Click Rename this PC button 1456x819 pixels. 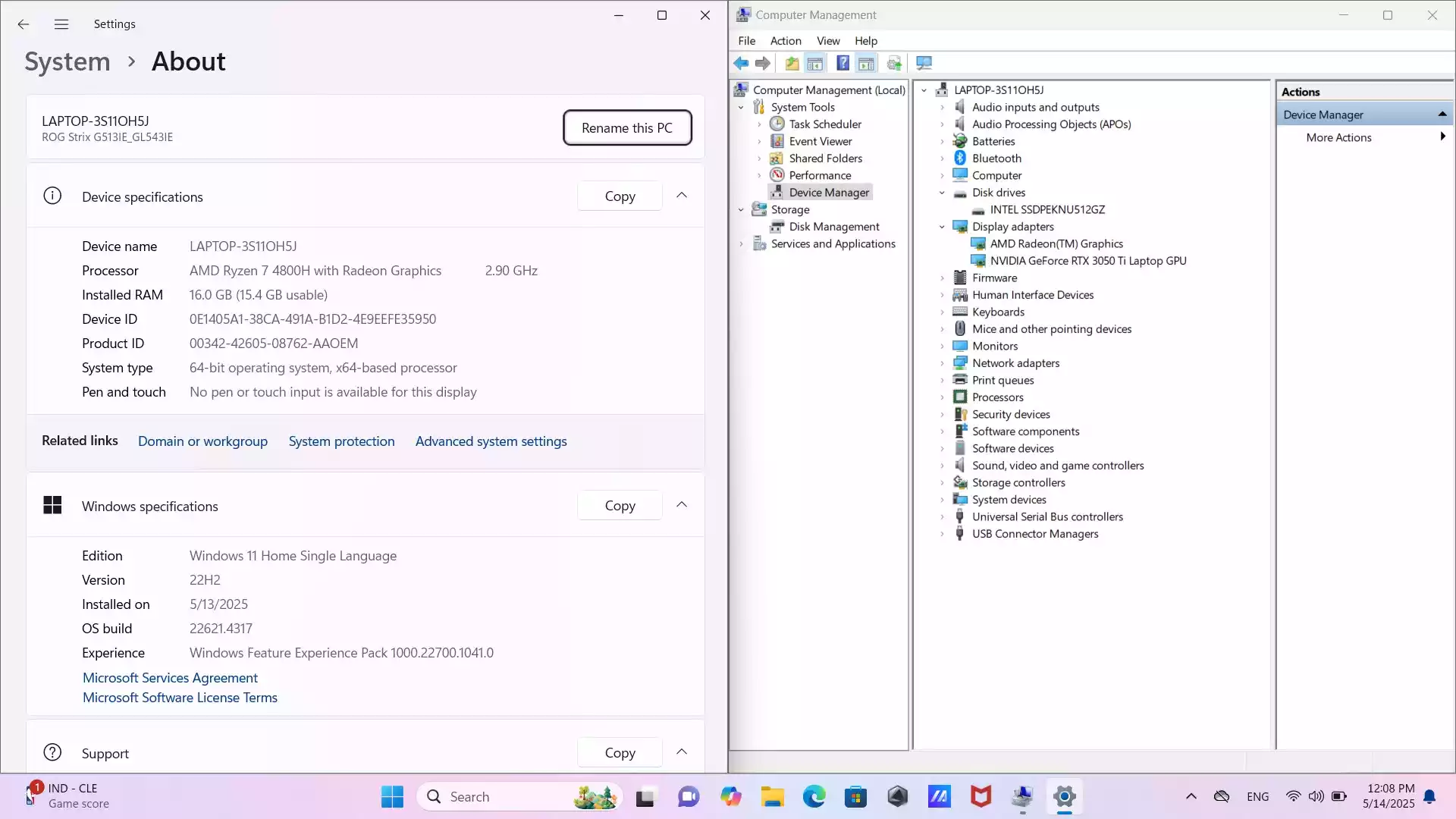pos(627,128)
